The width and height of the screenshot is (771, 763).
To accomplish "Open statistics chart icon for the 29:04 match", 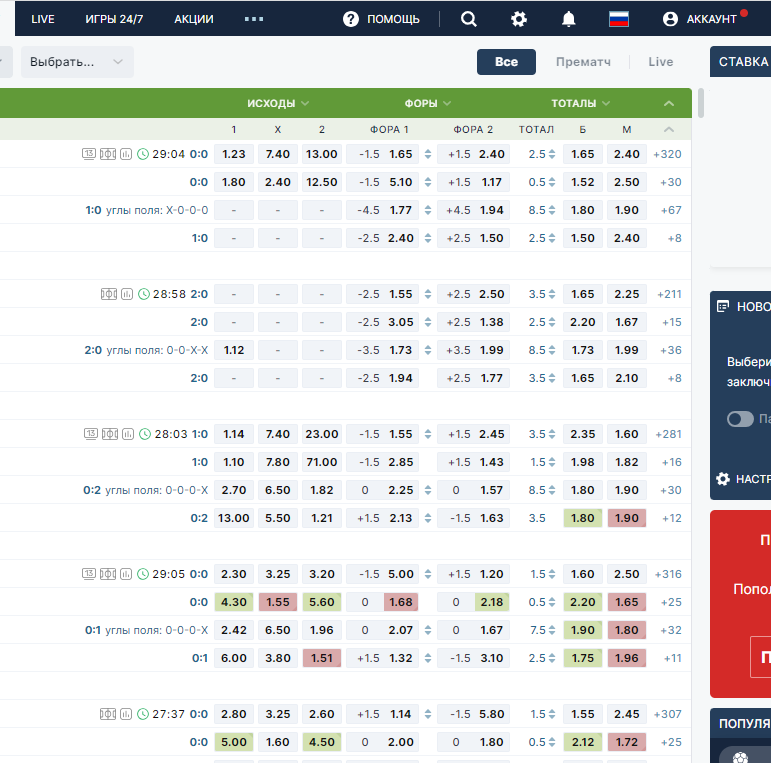I will [x=126, y=154].
